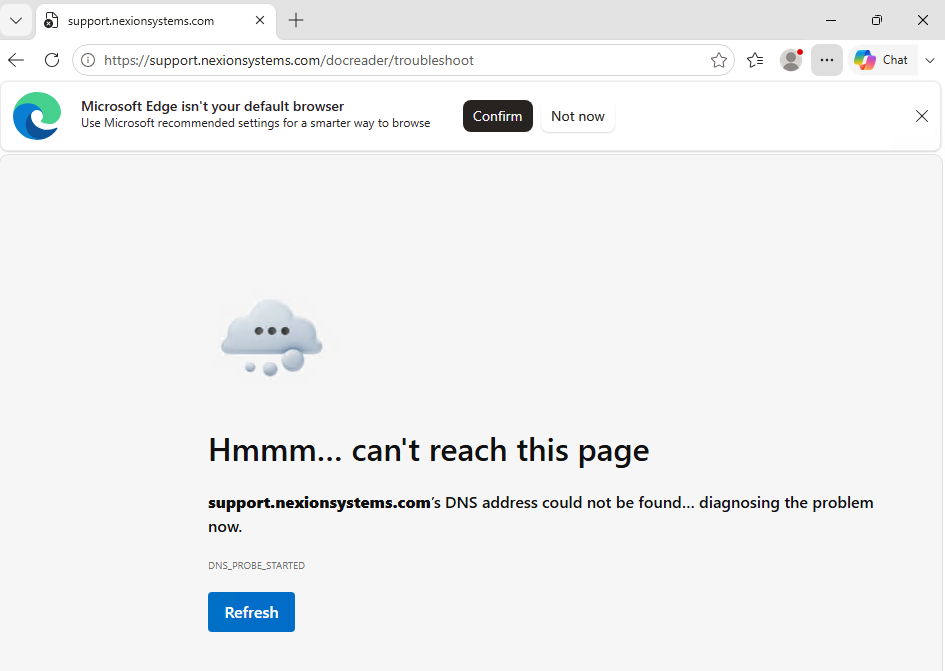Image resolution: width=945 pixels, height=671 pixels.
Task: Open Copilot Chat
Action: (882, 60)
